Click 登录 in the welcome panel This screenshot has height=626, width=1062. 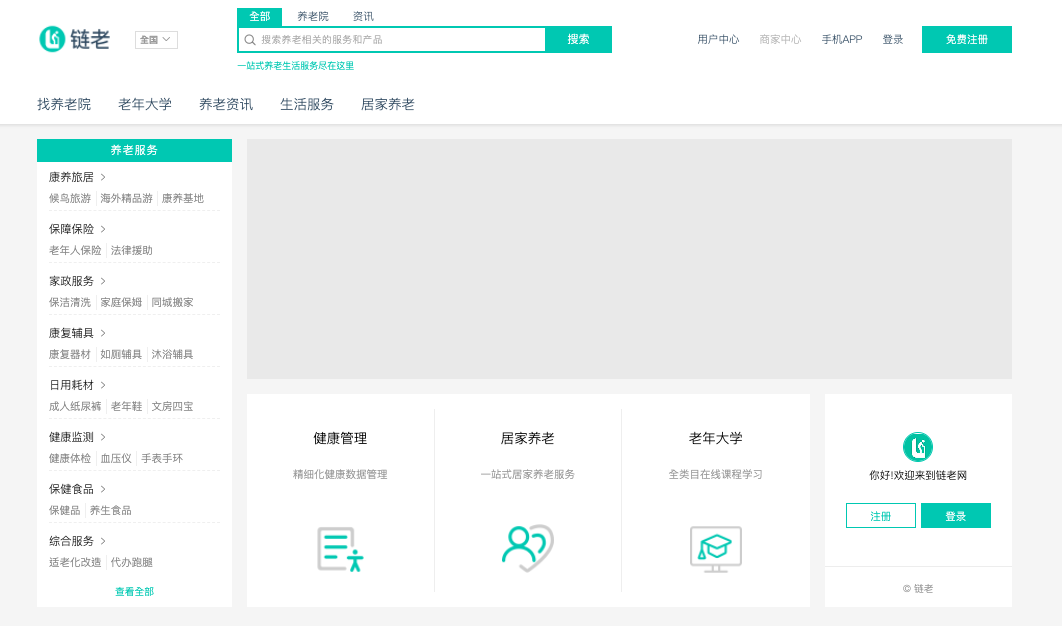click(x=955, y=515)
